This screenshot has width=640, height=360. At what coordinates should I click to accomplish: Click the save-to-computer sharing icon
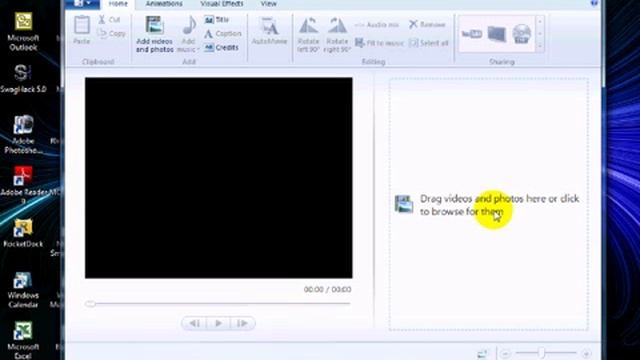click(x=497, y=34)
